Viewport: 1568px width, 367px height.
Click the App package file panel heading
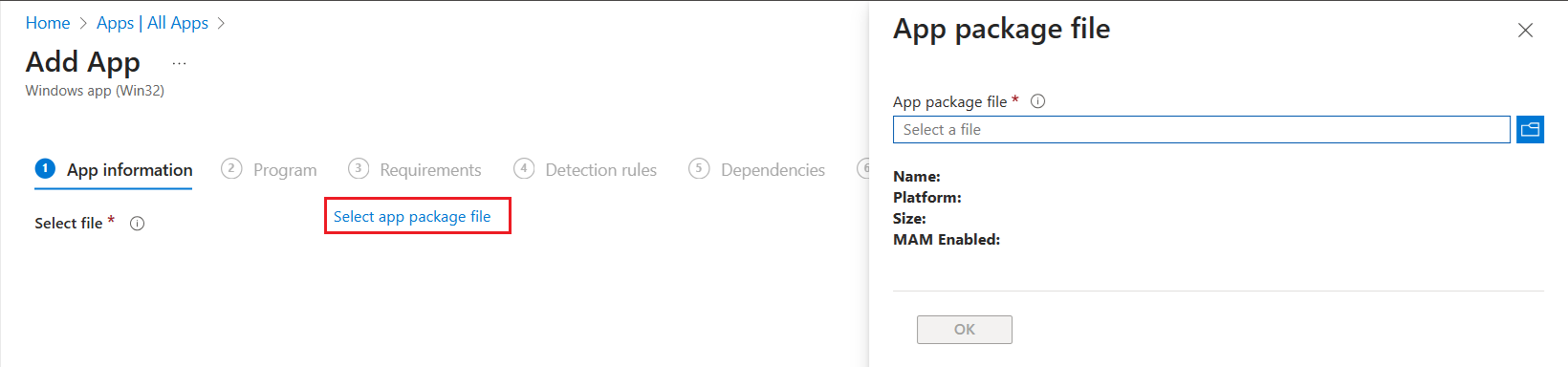click(1001, 30)
